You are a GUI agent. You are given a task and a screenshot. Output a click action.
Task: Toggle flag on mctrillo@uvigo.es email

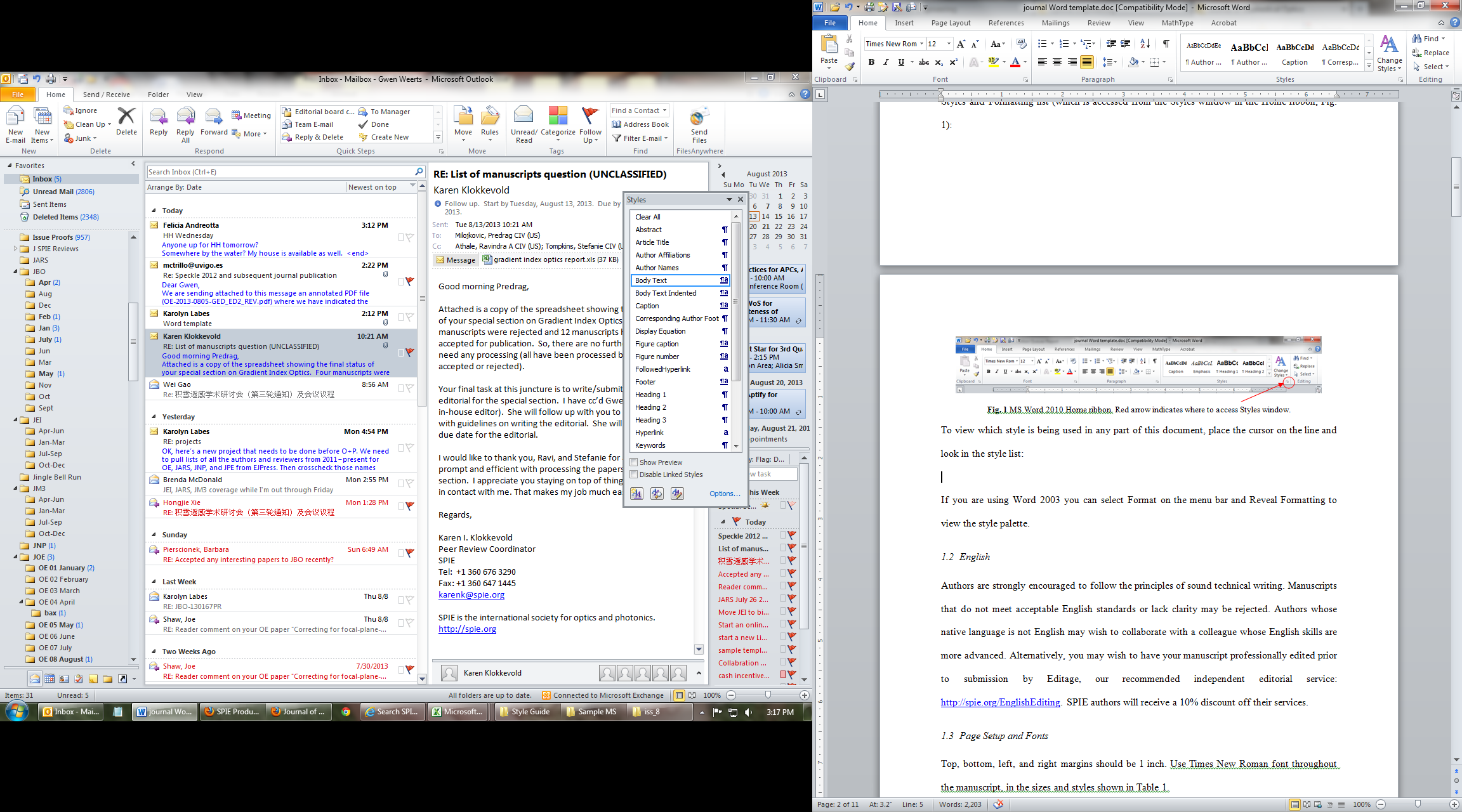(x=410, y=281)
